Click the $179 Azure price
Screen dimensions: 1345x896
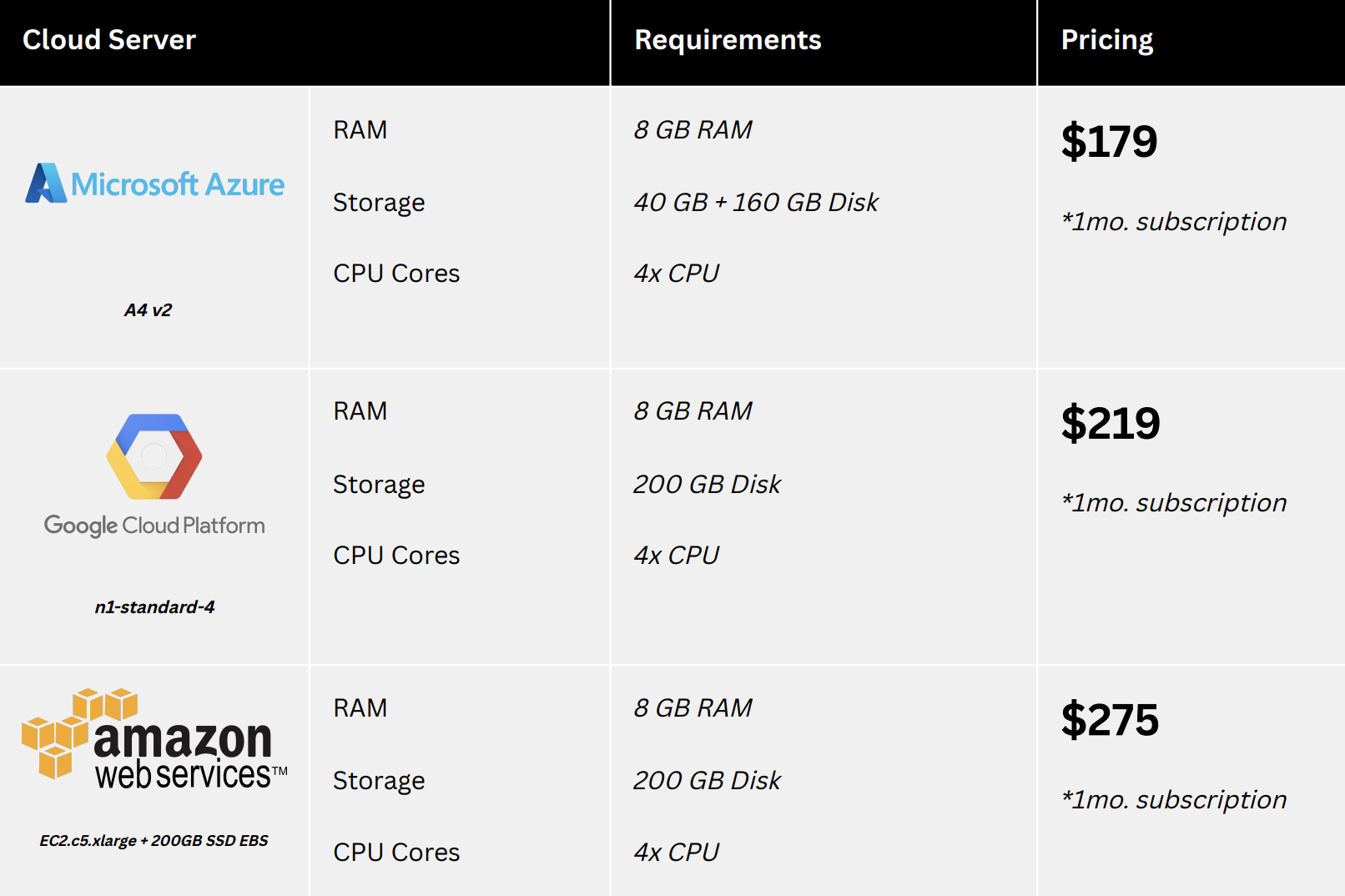click(x=1109, y=142)
